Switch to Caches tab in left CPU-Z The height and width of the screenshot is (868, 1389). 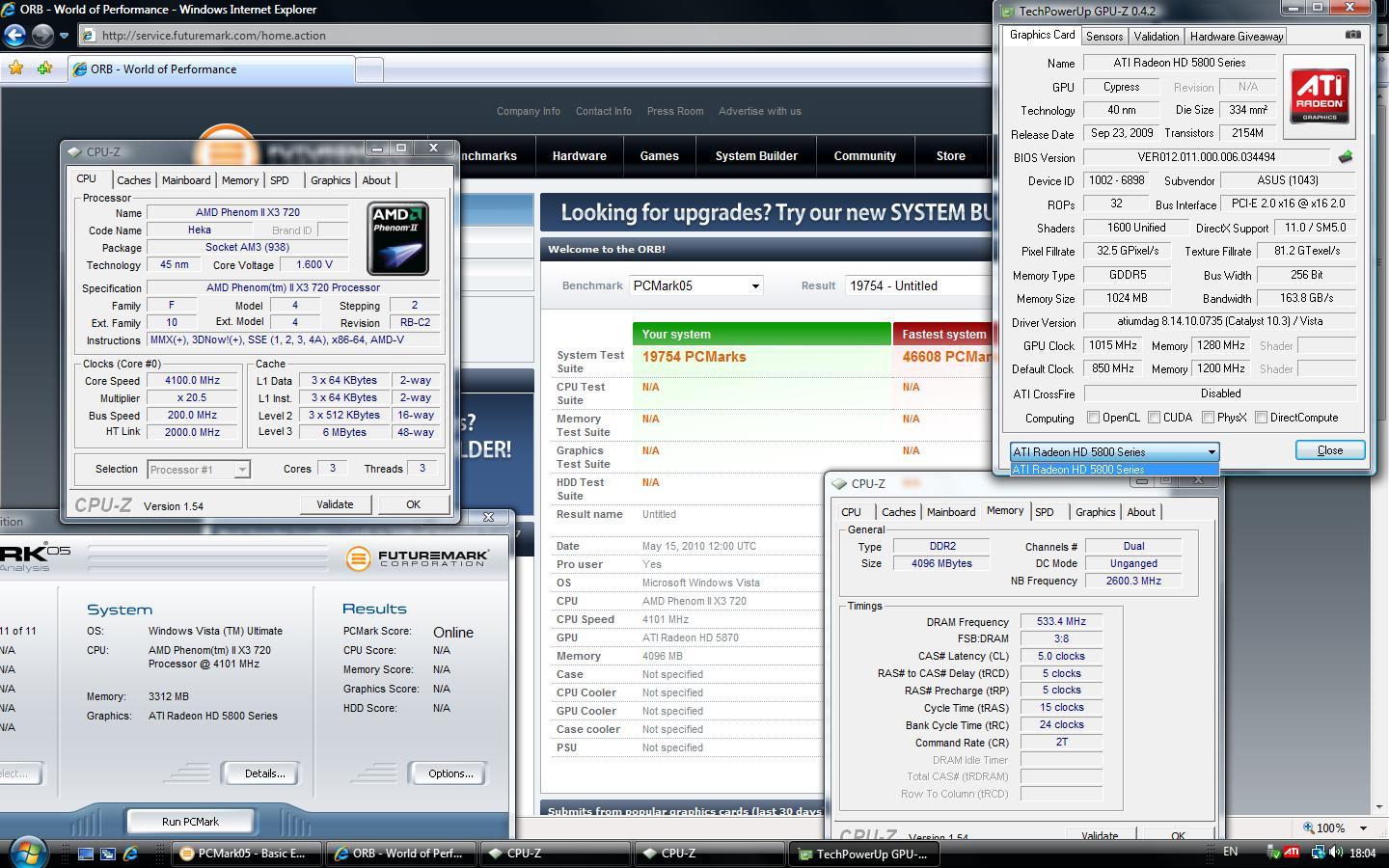pos(133,180)
